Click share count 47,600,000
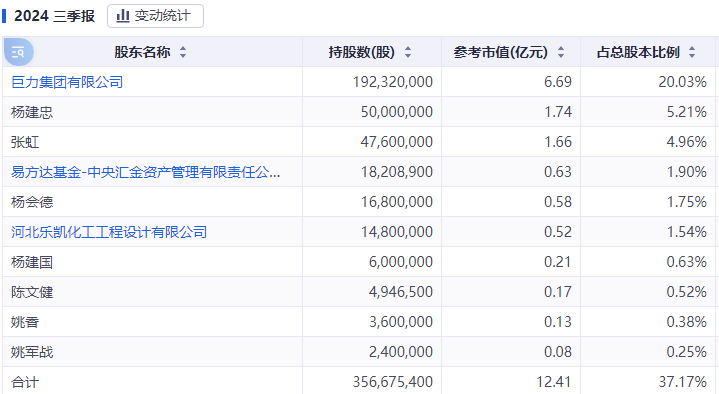Viewport: 719px width, 394px height. click(x=397, y=142)
